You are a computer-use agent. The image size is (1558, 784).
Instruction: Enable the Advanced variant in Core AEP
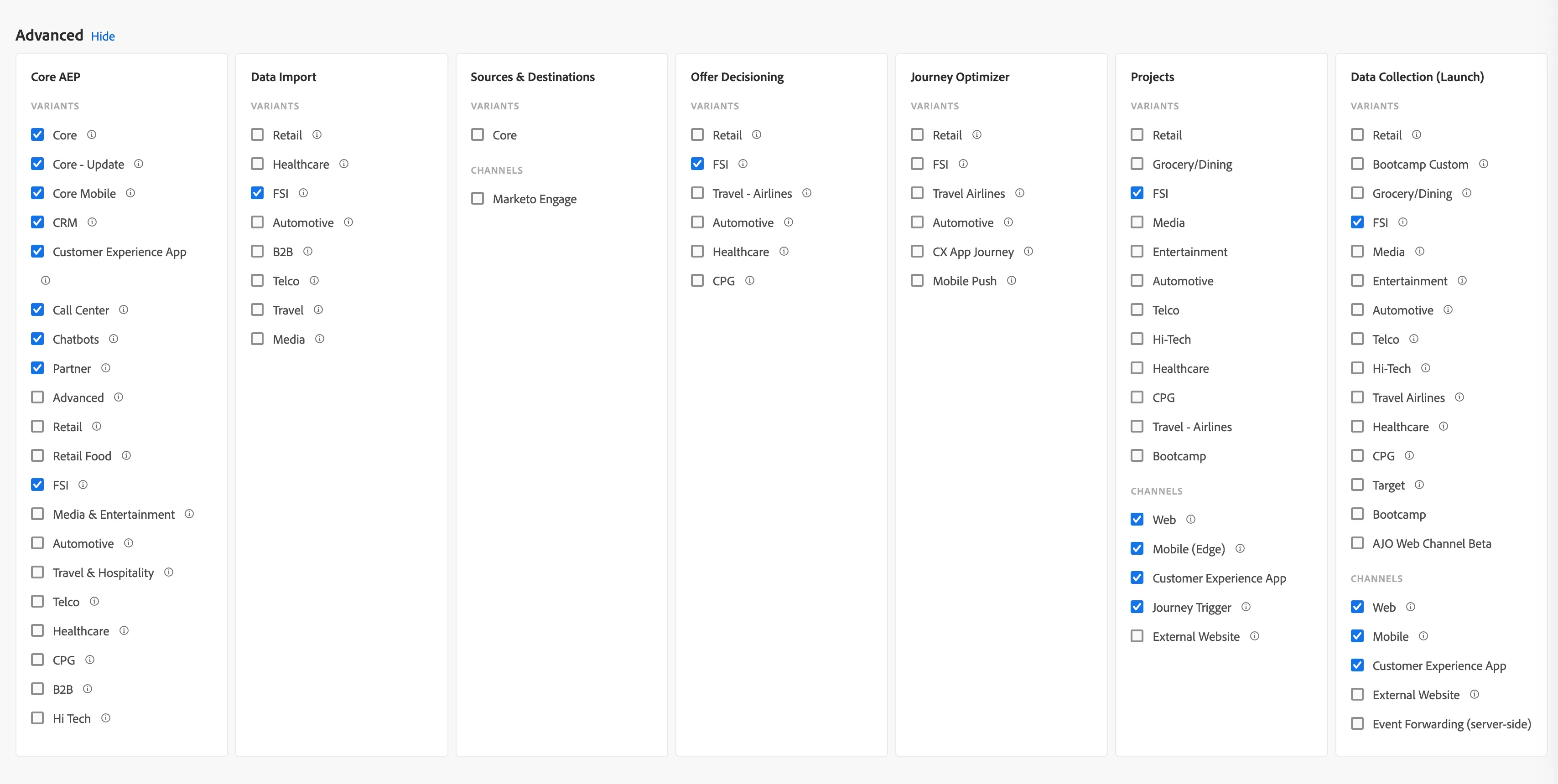tap(37, 397)
